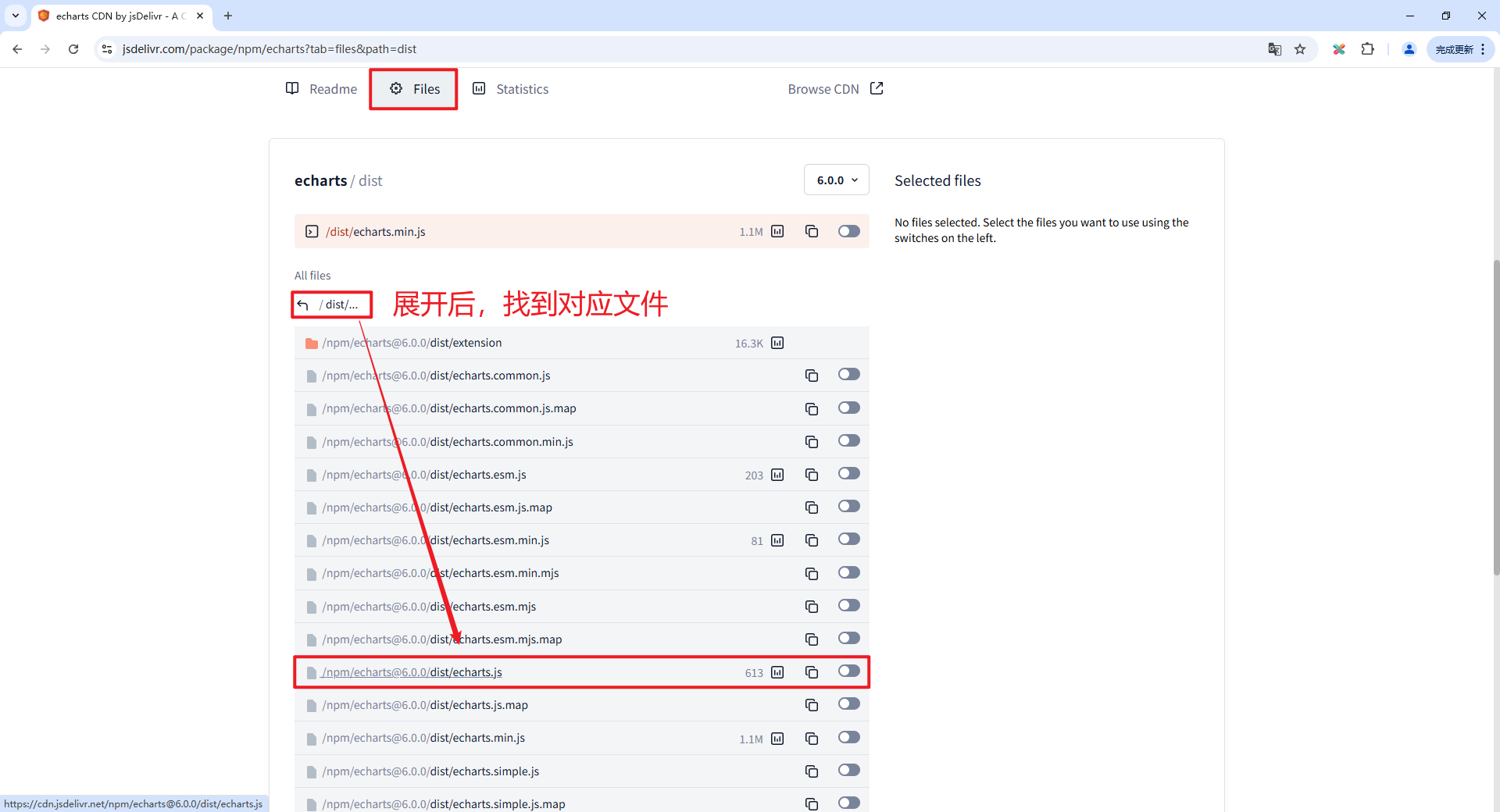The image size is (1500, 812).
Task: Collapse the /dist/ folder using the back arrow
Action: [x=305, y=304]
